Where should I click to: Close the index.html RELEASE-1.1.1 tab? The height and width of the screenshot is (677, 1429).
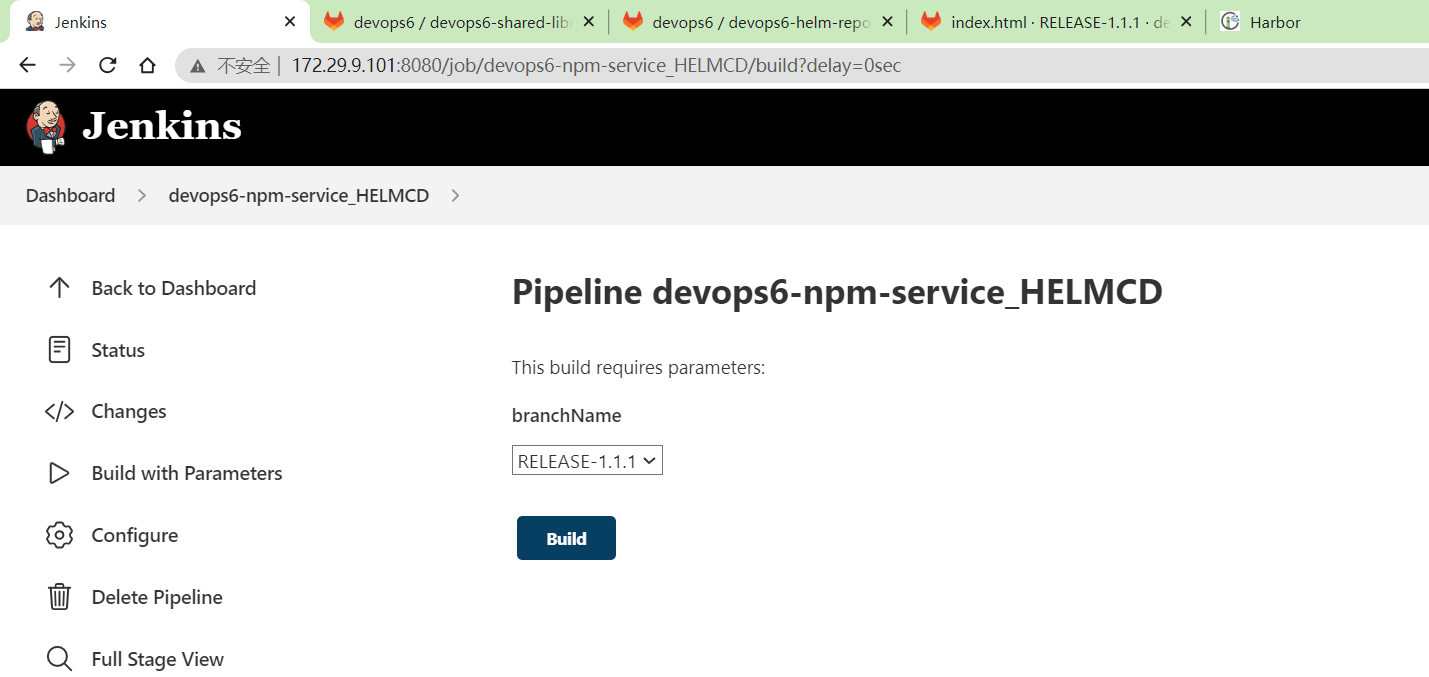(1186, 22)
